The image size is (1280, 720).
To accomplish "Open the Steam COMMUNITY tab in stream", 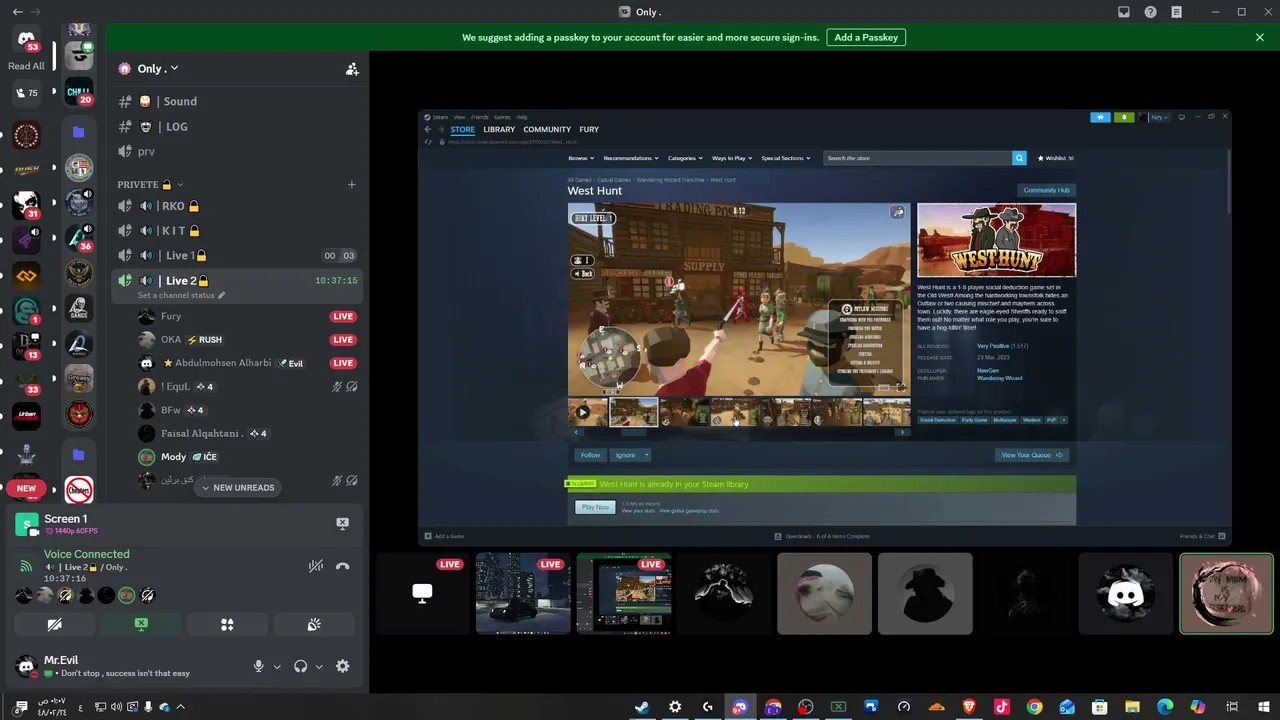I will [547, 130].
